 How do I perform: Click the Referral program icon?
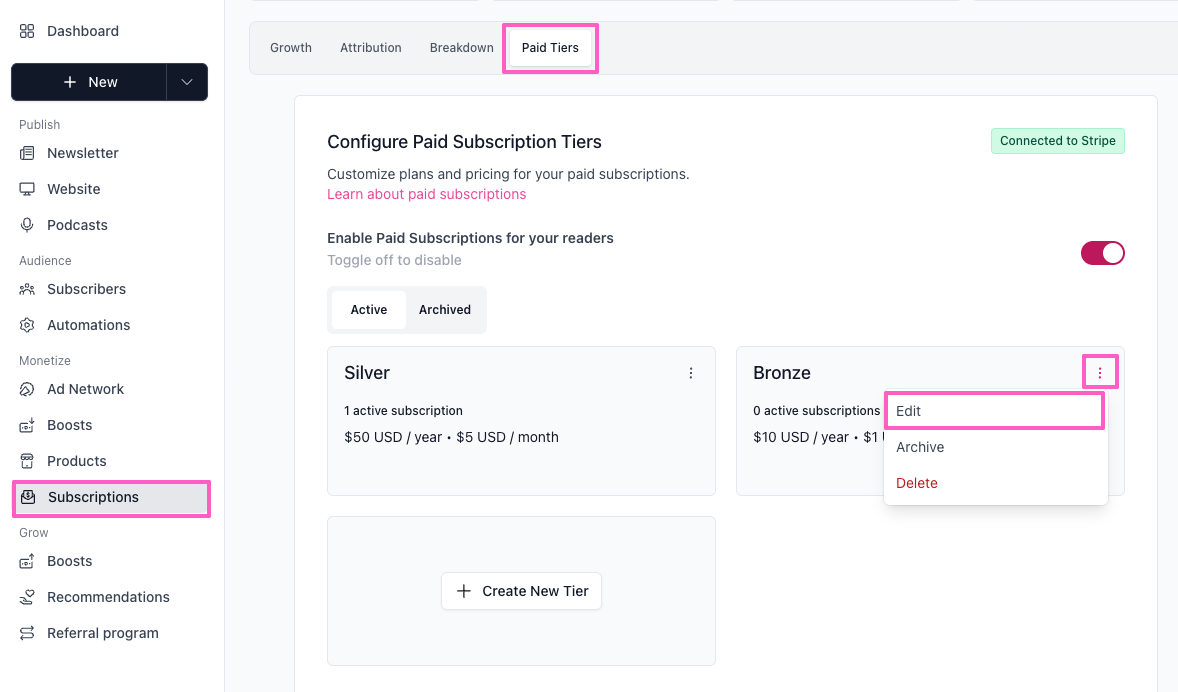[x=27, y=633]
